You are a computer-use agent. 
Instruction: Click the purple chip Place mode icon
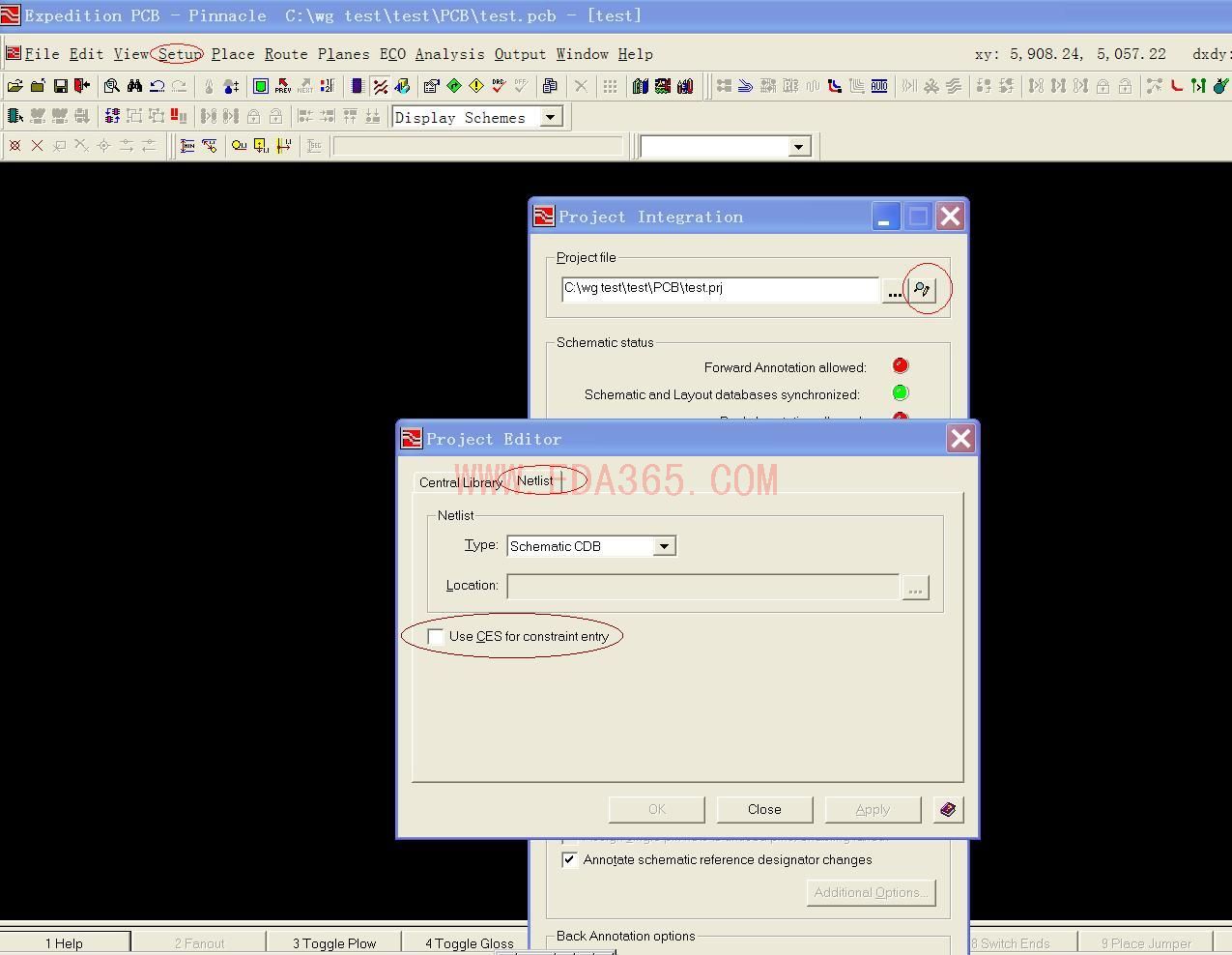click(357, 86)
